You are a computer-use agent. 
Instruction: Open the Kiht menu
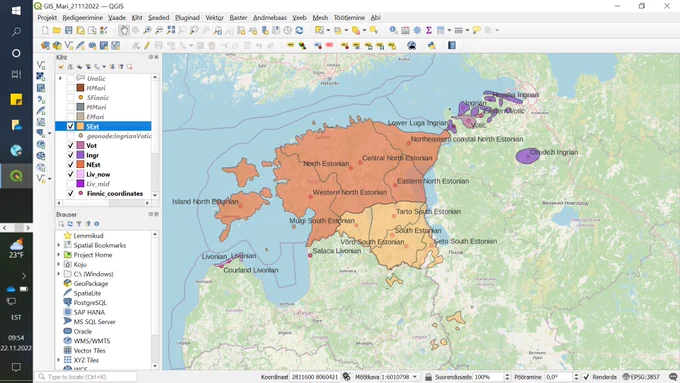[137, 18]
